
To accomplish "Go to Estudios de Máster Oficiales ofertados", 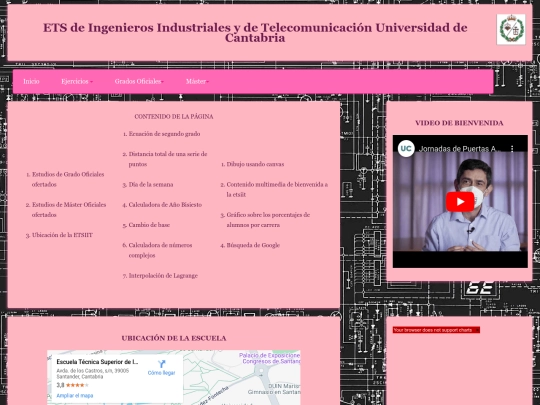I will click(69, 209).
